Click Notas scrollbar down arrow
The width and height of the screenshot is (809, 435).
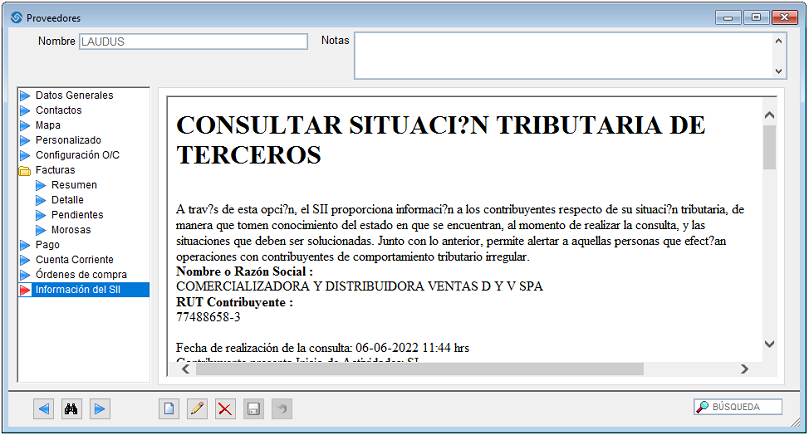point(779,71)
